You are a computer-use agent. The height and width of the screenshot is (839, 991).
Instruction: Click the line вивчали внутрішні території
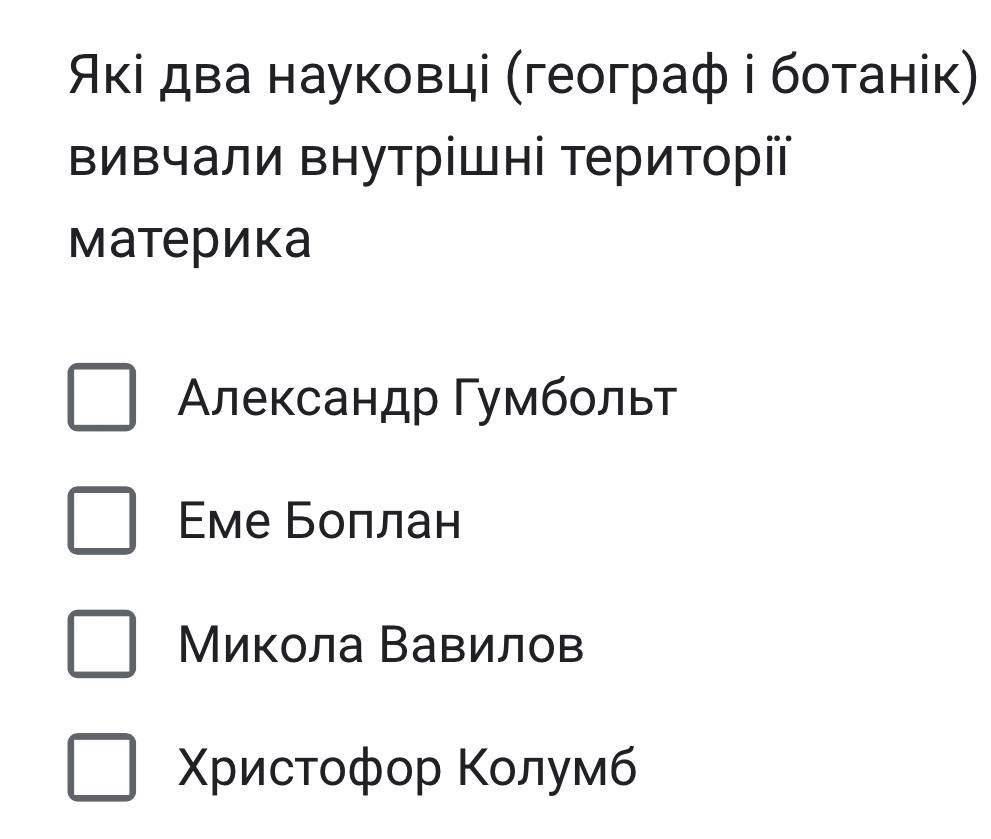(428, 158)
